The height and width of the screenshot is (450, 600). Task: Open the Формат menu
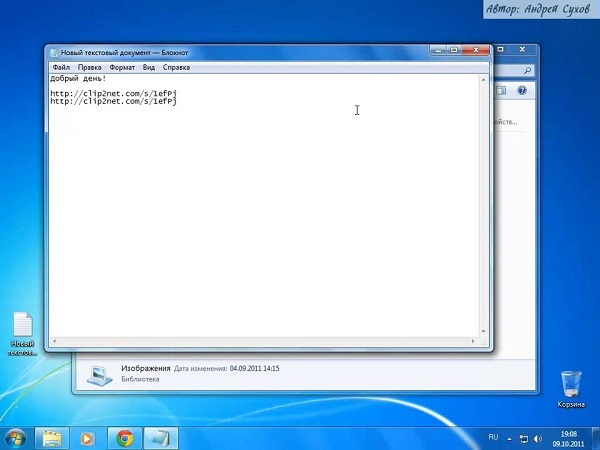pyautogui.click(x=122, y=67)
